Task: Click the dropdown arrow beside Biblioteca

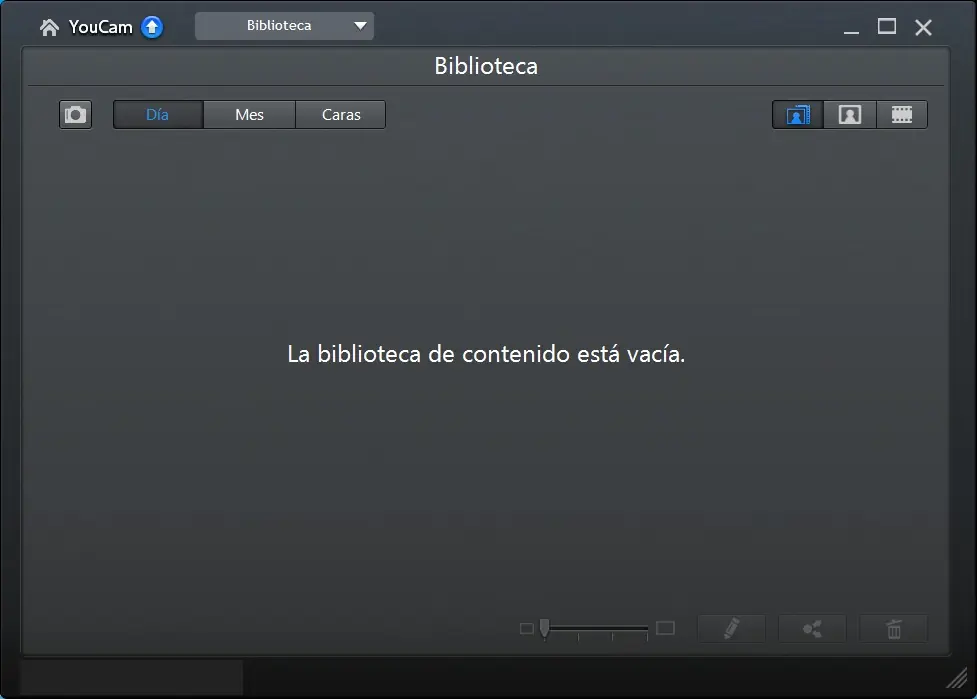Action: 361,25
